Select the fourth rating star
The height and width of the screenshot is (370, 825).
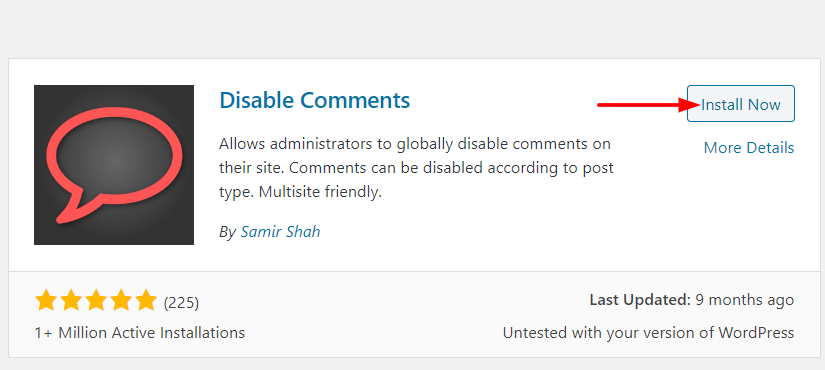121,302
